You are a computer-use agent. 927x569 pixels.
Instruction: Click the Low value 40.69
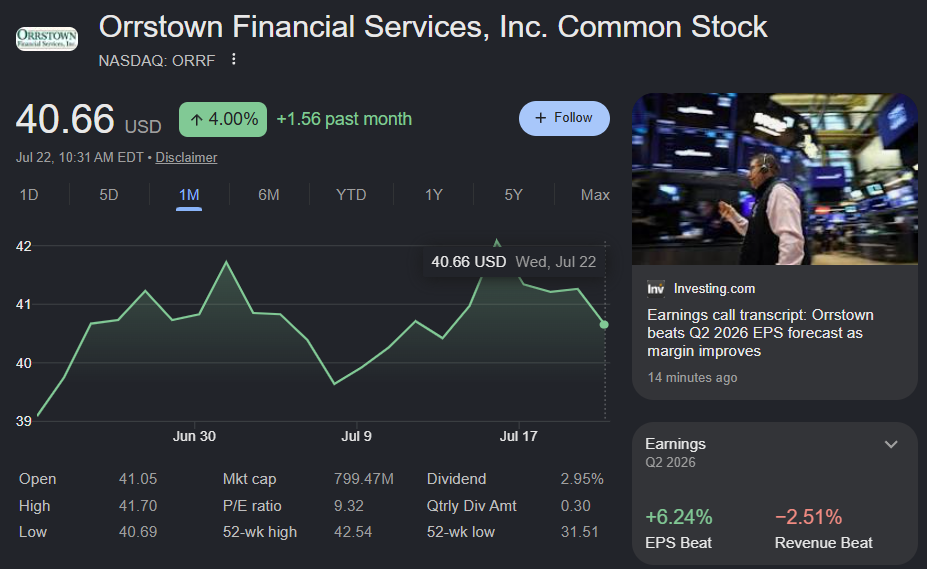click(x=138, y=532)
